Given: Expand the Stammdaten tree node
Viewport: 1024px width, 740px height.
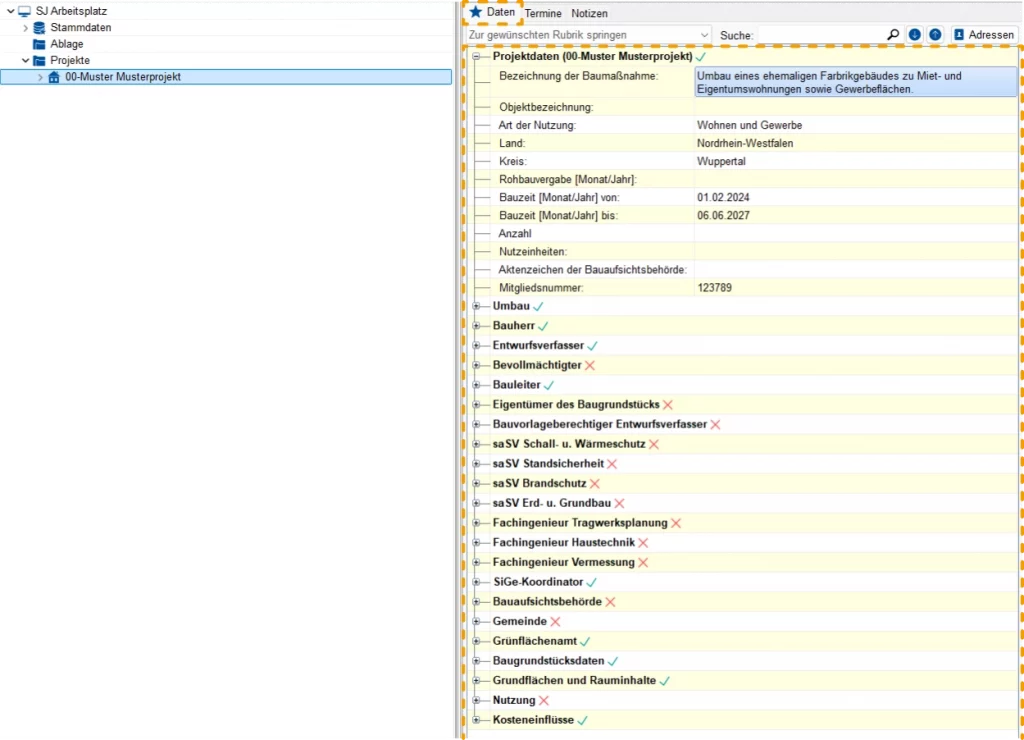Looking at the screenshot, I should tap(26, 28).
